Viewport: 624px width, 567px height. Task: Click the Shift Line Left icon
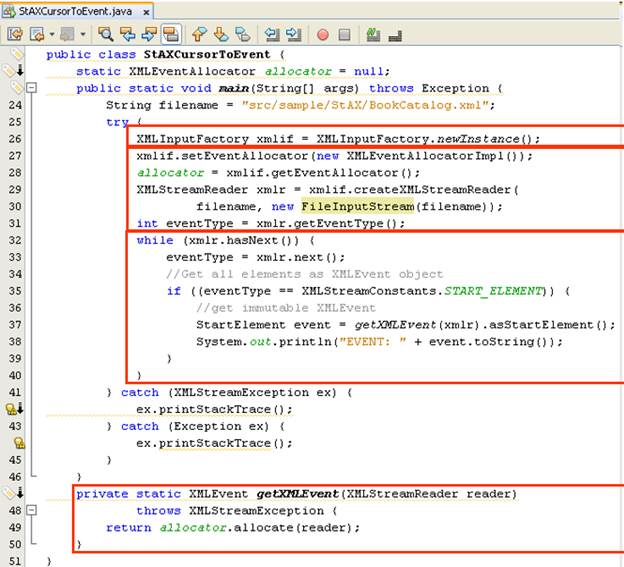pyautogui.click(x=272, y=34)
